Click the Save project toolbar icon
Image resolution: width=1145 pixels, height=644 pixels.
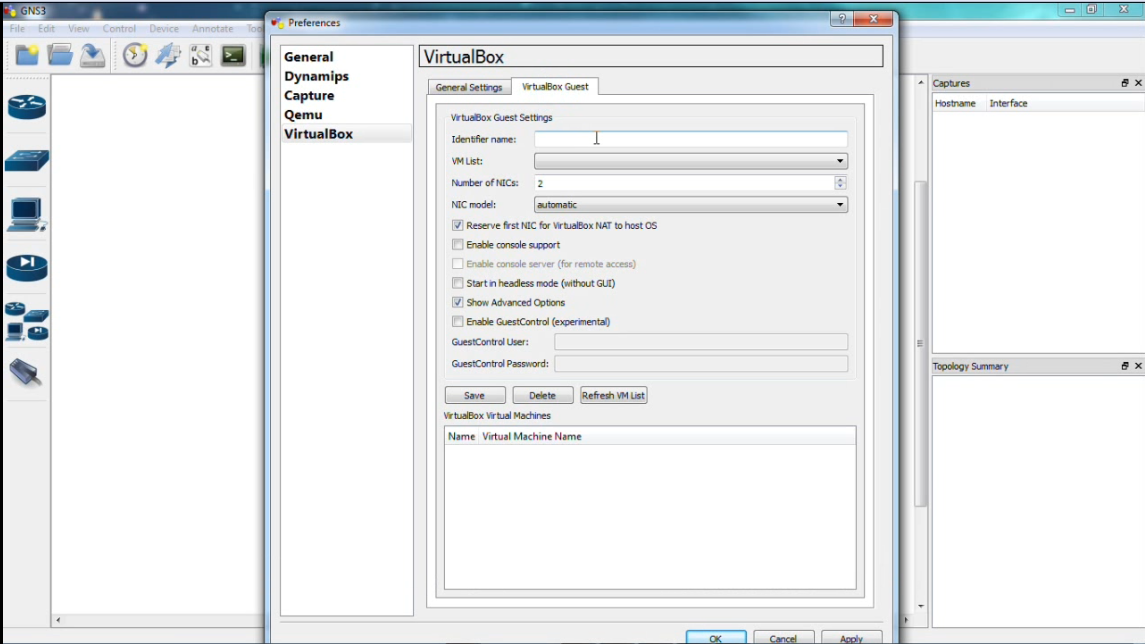coord(93,55)
